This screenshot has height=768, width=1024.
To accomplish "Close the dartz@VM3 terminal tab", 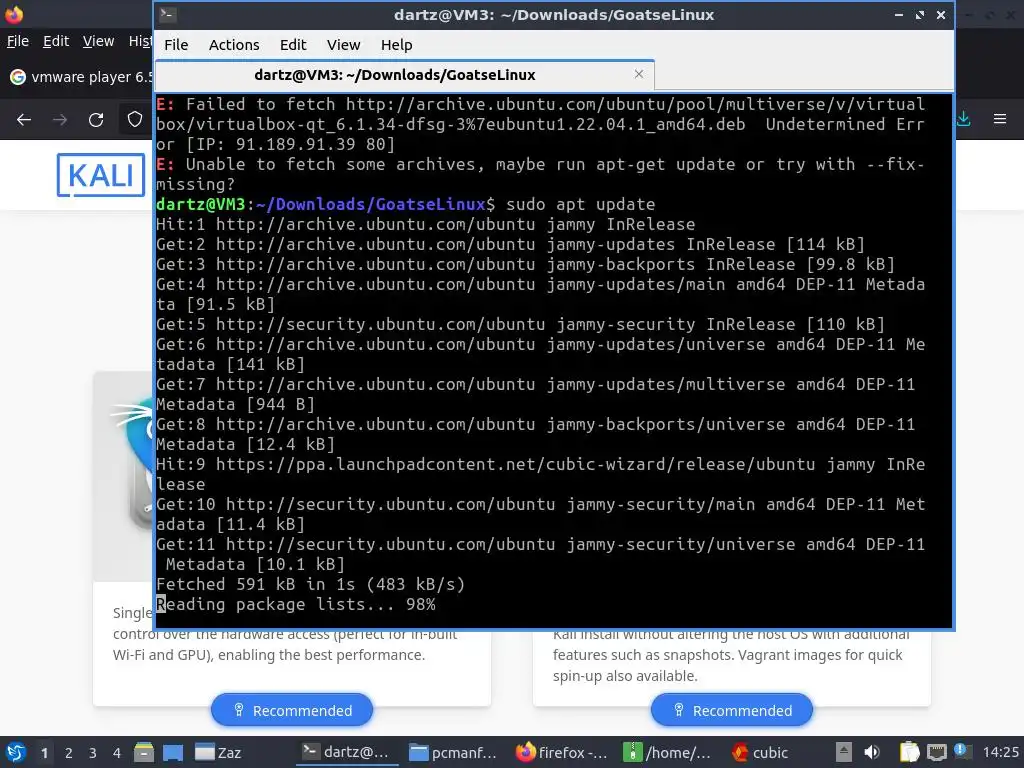I will click(x=639, y=74).
